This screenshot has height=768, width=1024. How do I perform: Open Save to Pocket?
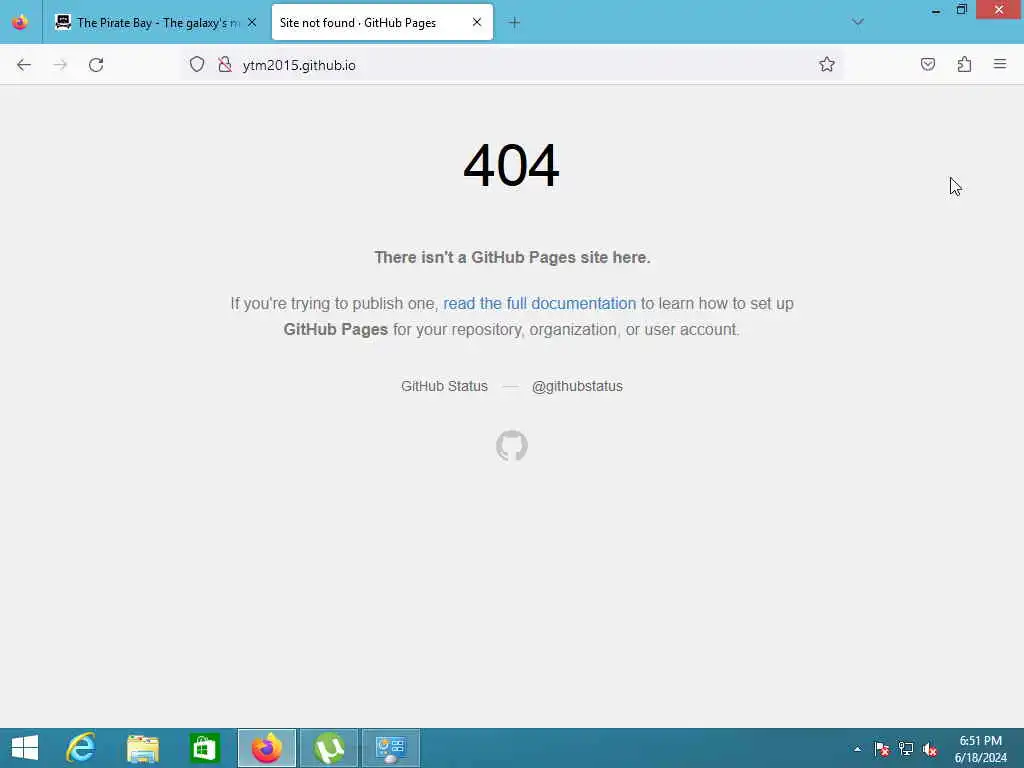coord(927,64)
